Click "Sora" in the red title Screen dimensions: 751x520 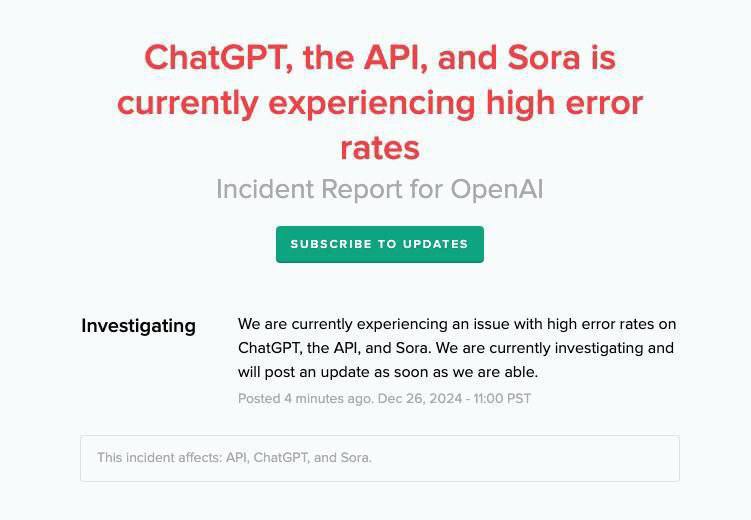point(543,57)
